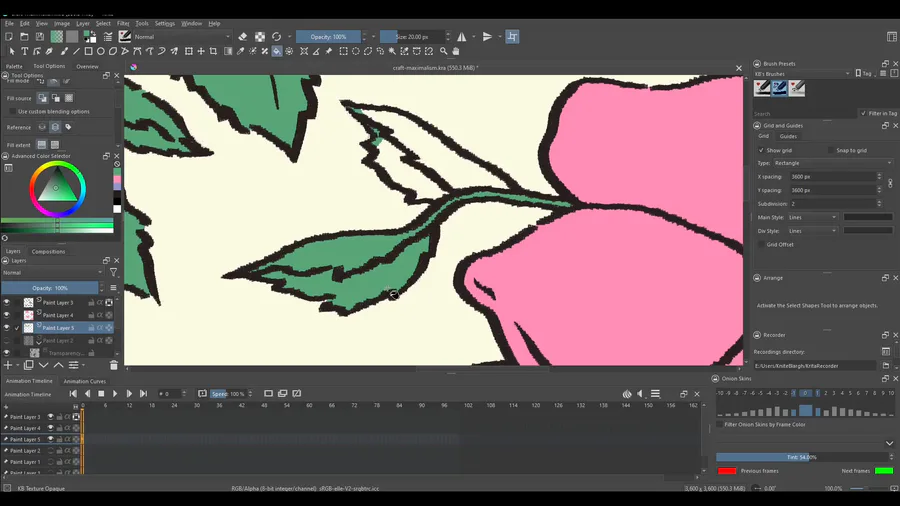The width and height of the screenshot is (900, 506).
Task: Reload the original brush preset
Action: point(277,37)
